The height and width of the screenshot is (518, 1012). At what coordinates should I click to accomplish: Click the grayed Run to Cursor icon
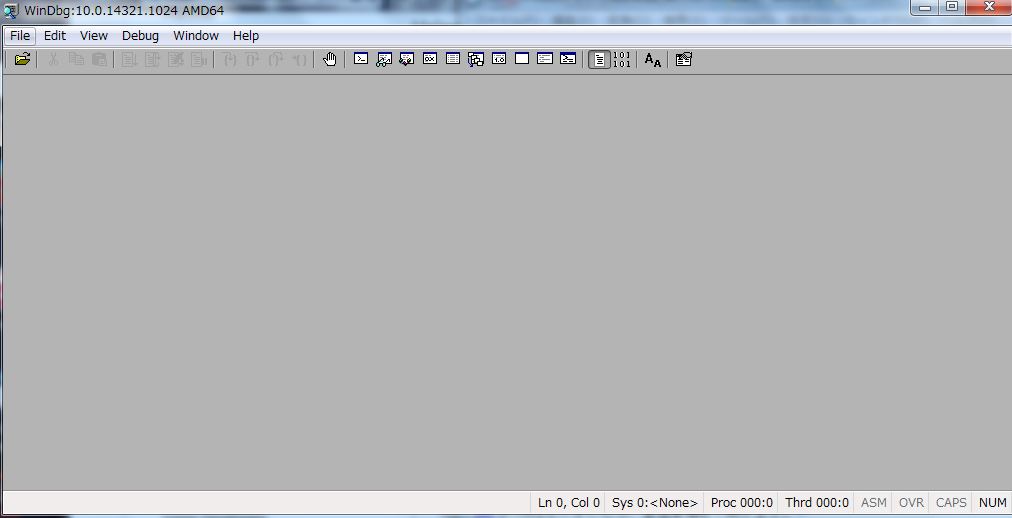(x=299, y=59)
